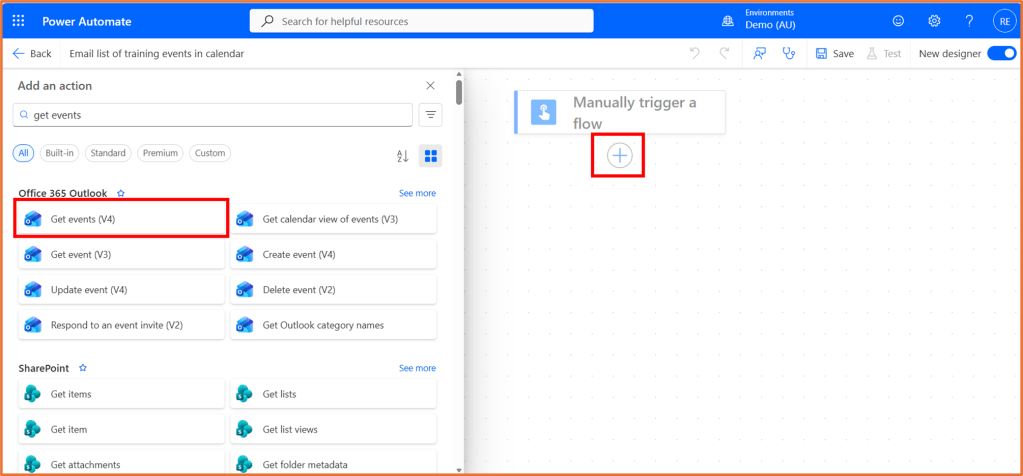Favorite the Office 365 Outlook connector star
The width and height of the screenshot is (1023, 476).
tap(121, 193)
